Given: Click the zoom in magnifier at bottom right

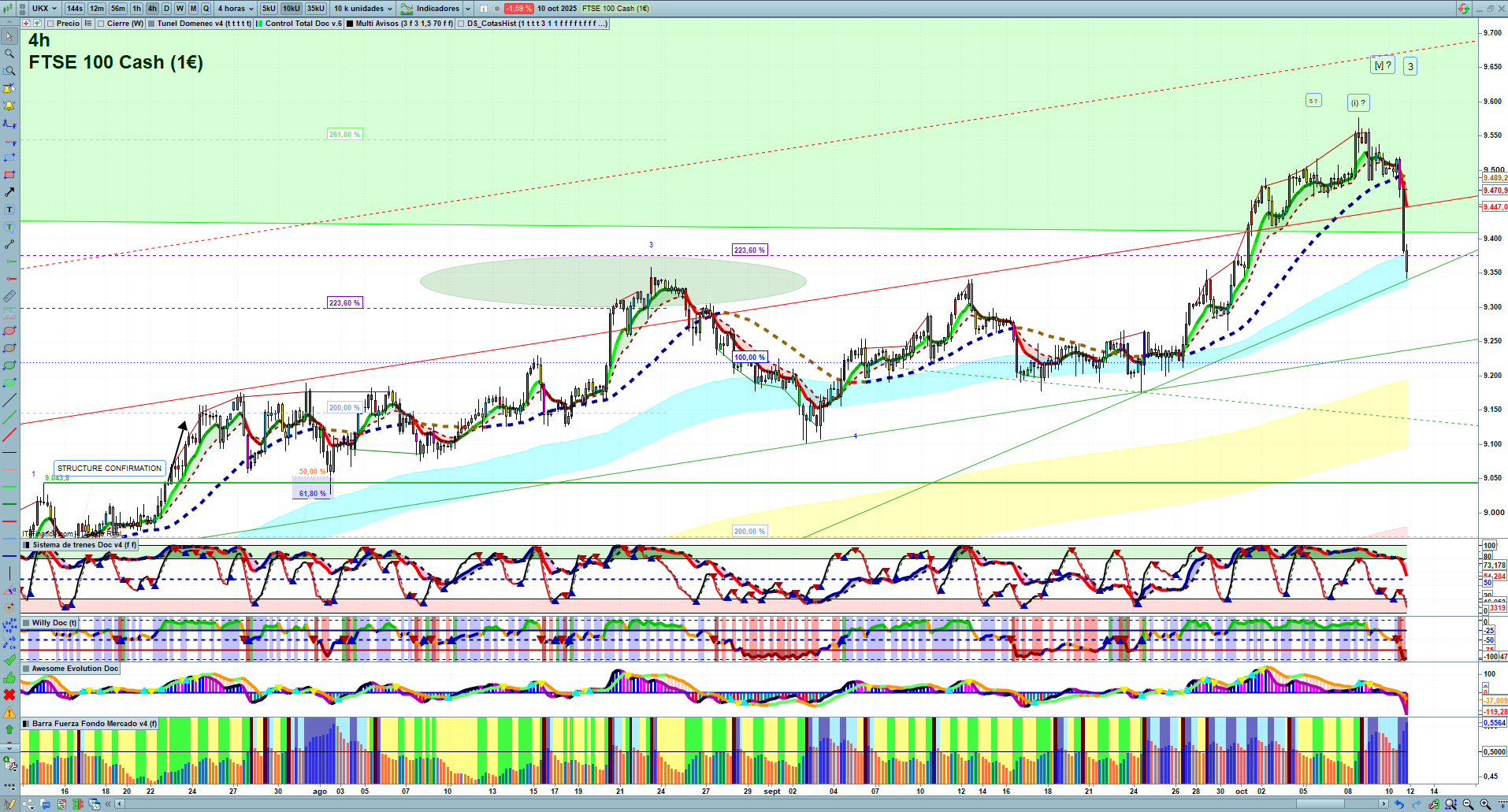Looking at the screenshot, I should pos(1485,804).
